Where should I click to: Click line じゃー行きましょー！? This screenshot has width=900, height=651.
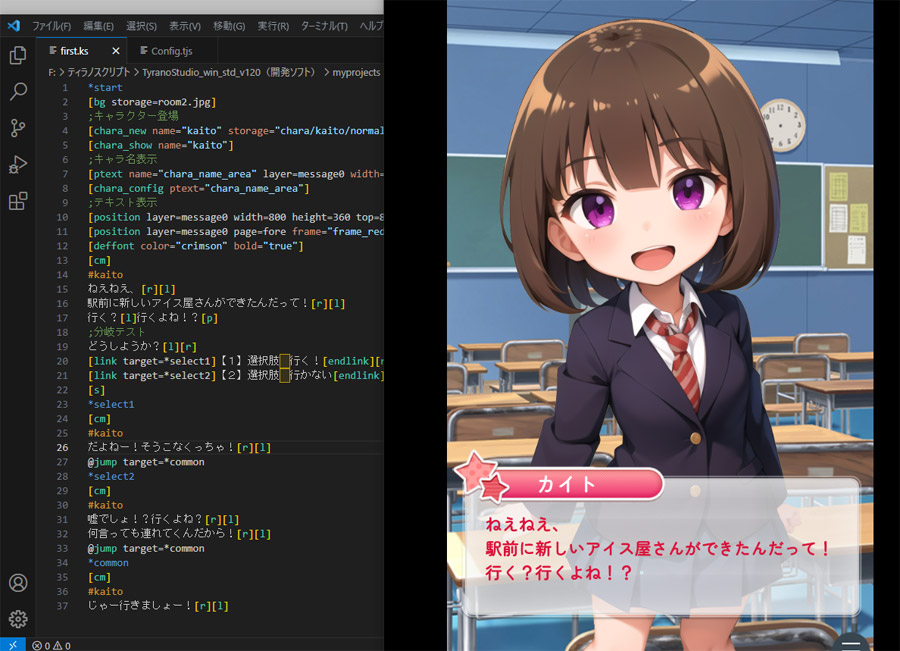coord(158,606)
